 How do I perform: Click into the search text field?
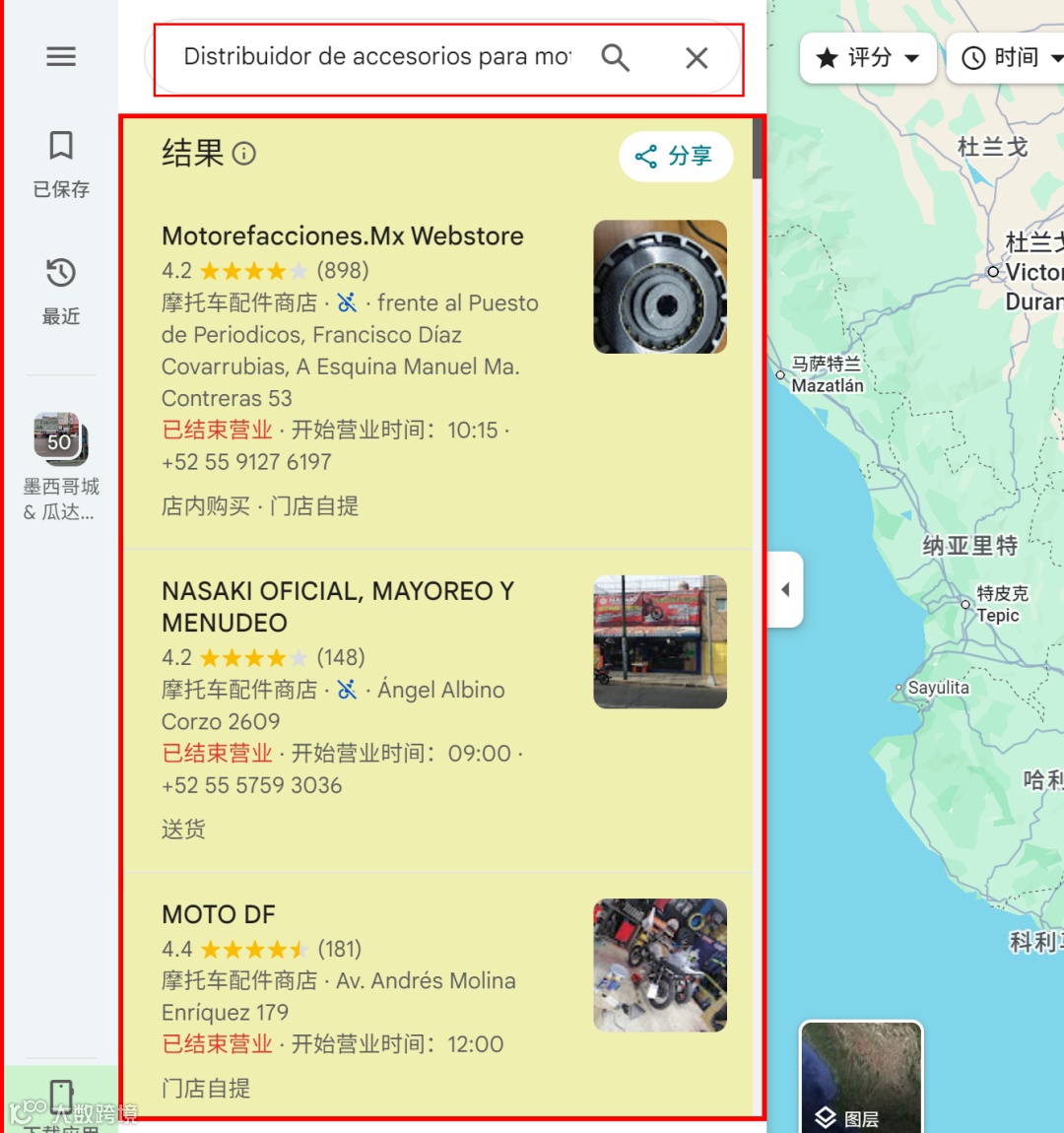point(377,56)
